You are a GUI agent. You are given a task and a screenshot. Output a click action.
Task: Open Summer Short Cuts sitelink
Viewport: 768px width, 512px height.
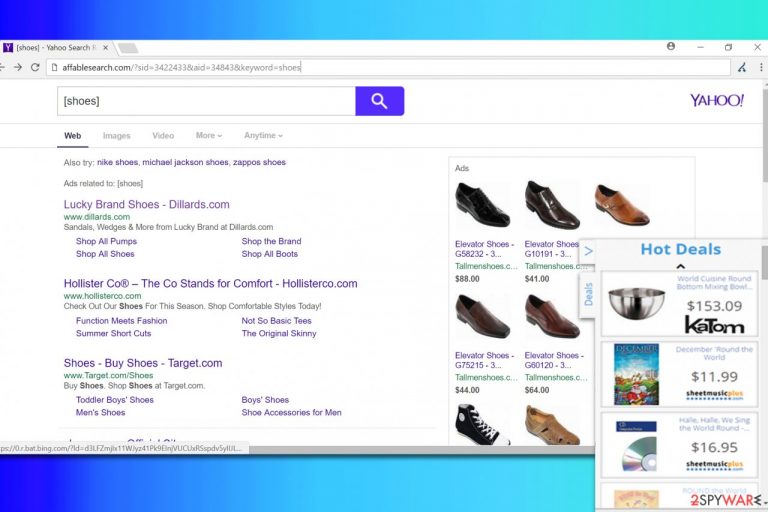114,333
